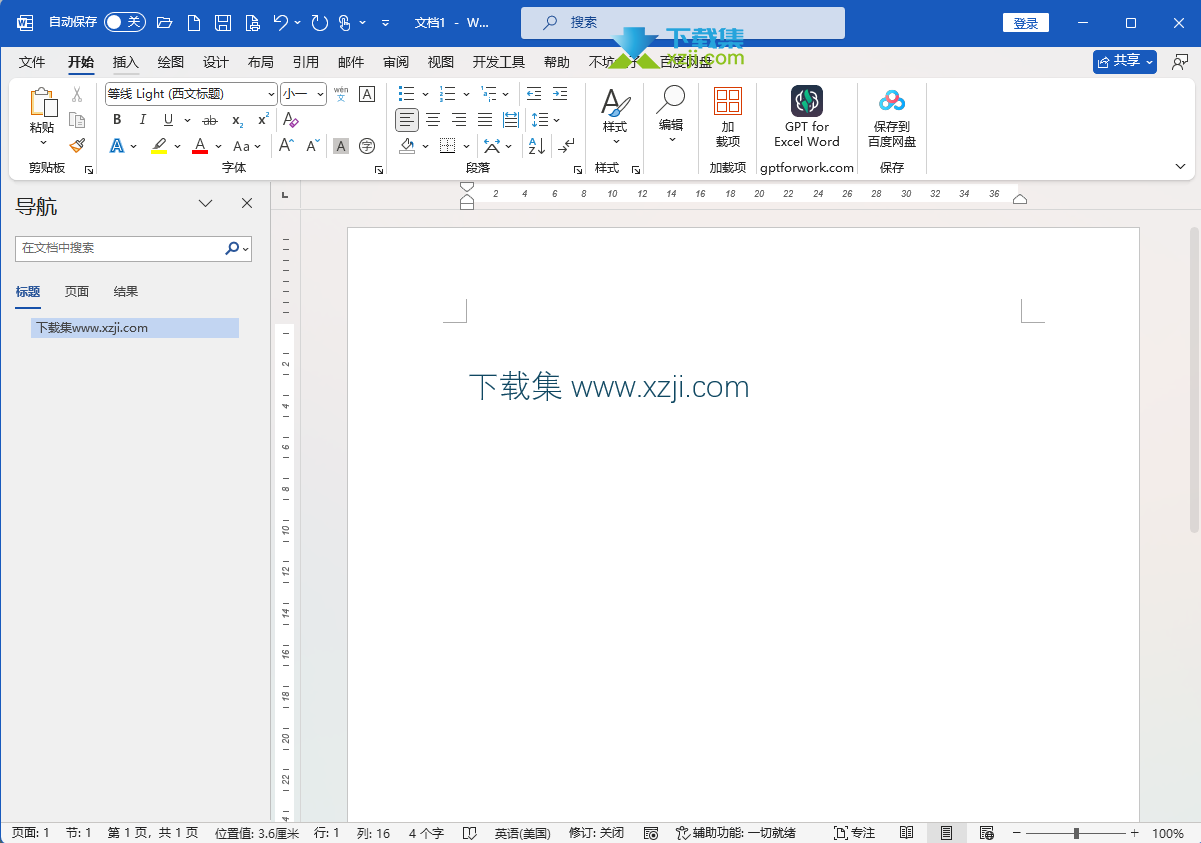
Task: Toggle character shading
Action: tap(341, 146)
